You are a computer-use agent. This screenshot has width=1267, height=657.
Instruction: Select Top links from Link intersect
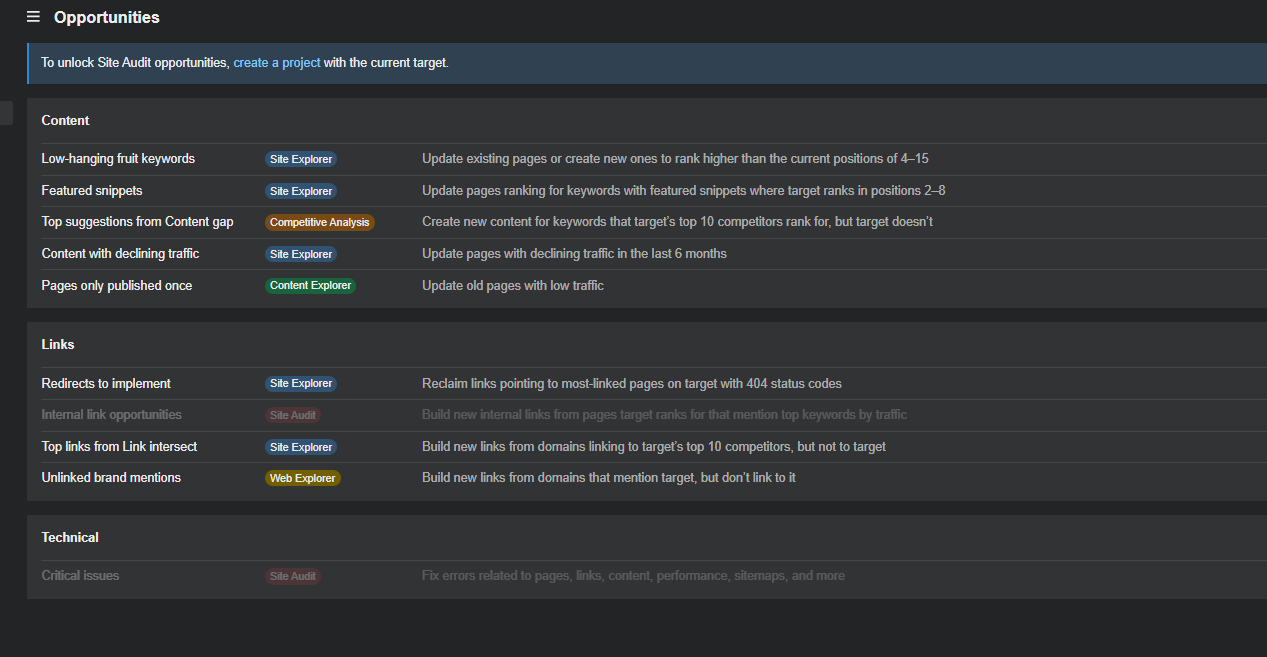(119, 447)
